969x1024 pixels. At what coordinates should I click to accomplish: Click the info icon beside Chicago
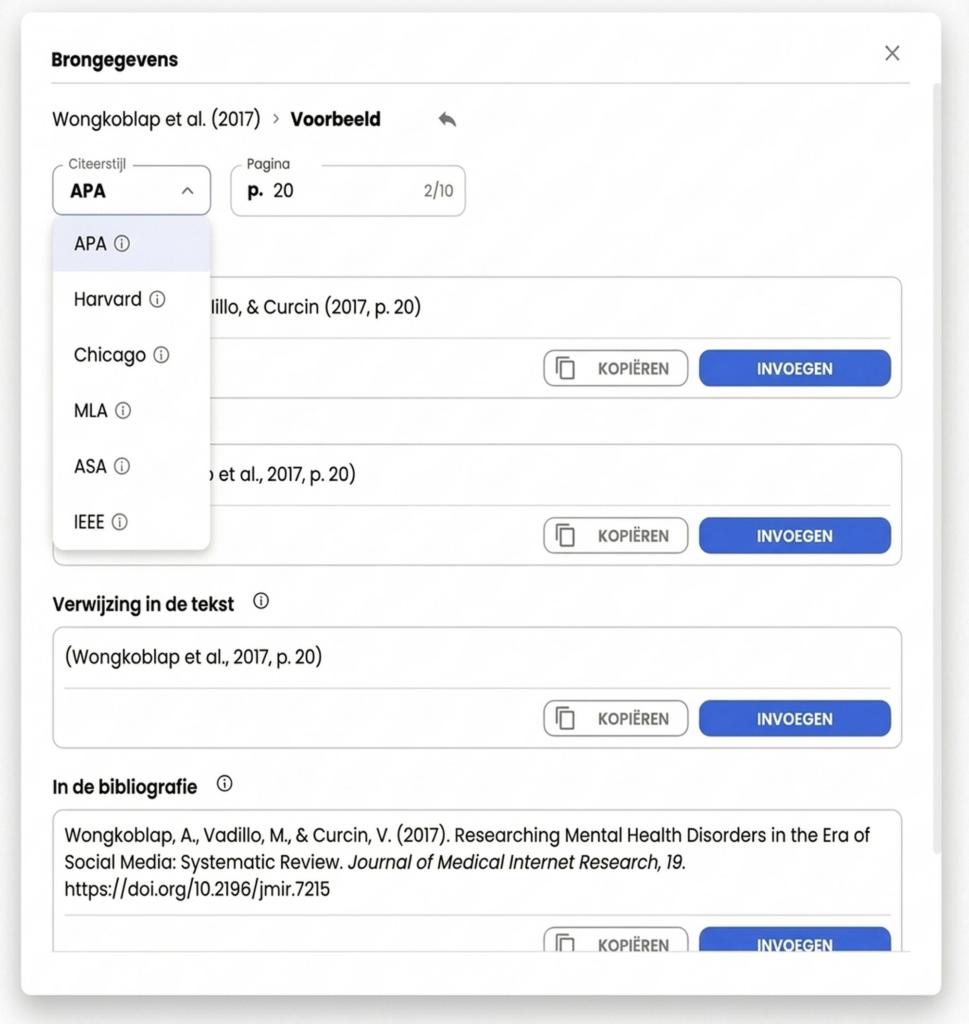[161, 355]
